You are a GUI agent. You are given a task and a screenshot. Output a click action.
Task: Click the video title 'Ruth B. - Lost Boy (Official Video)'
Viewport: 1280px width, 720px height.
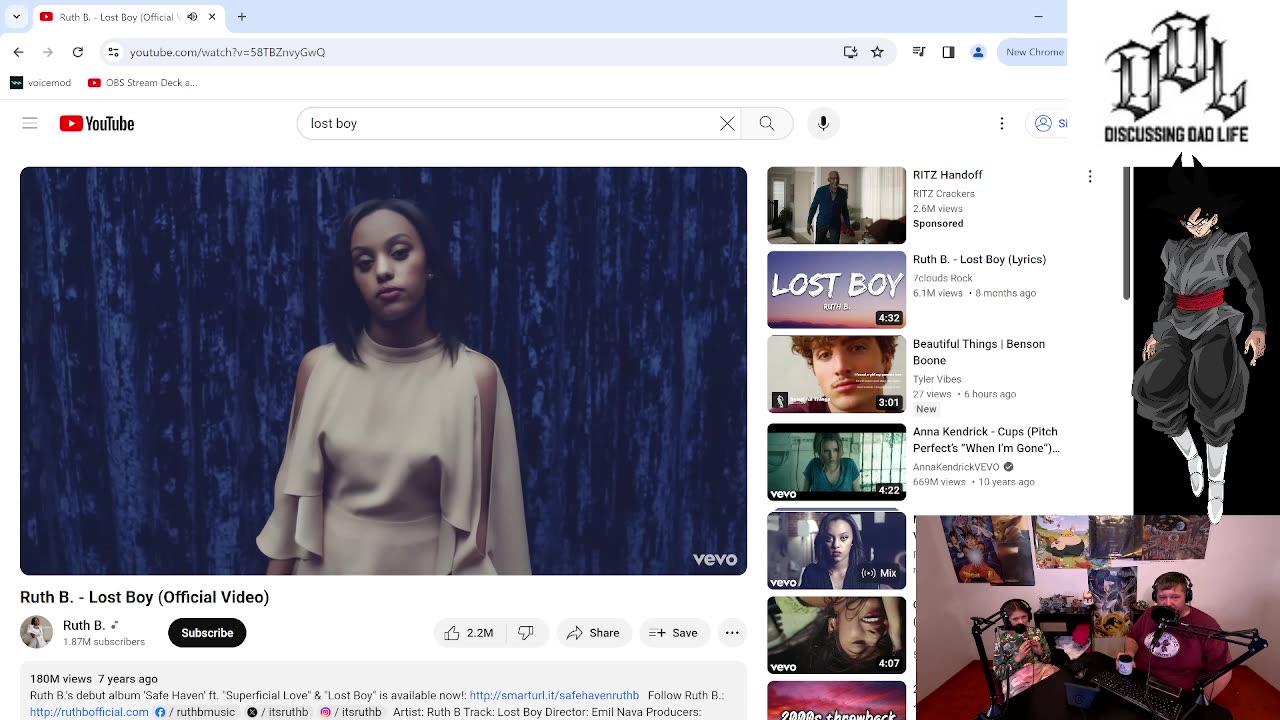[144, 597]
